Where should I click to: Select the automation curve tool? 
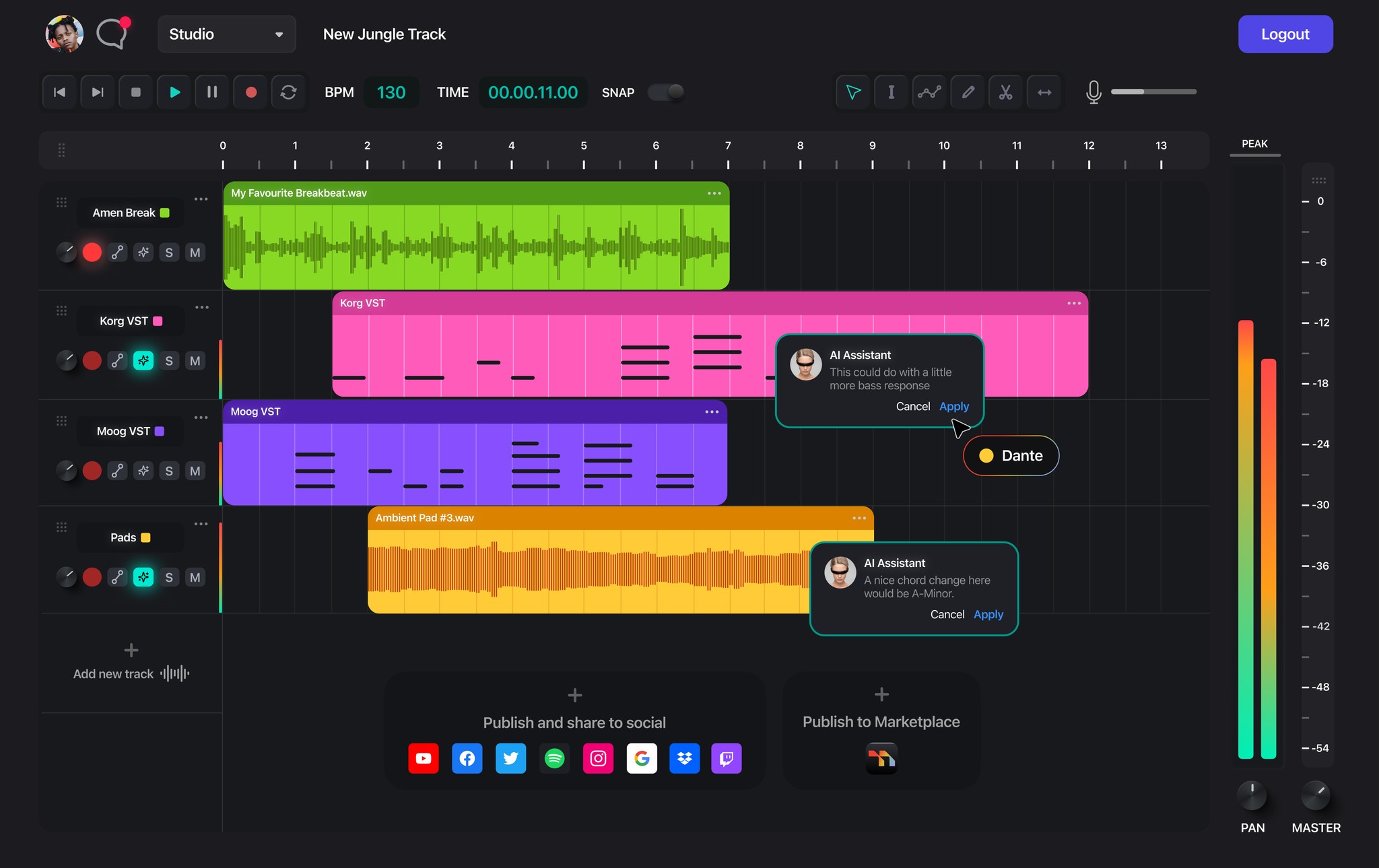[x=929, y=92]
